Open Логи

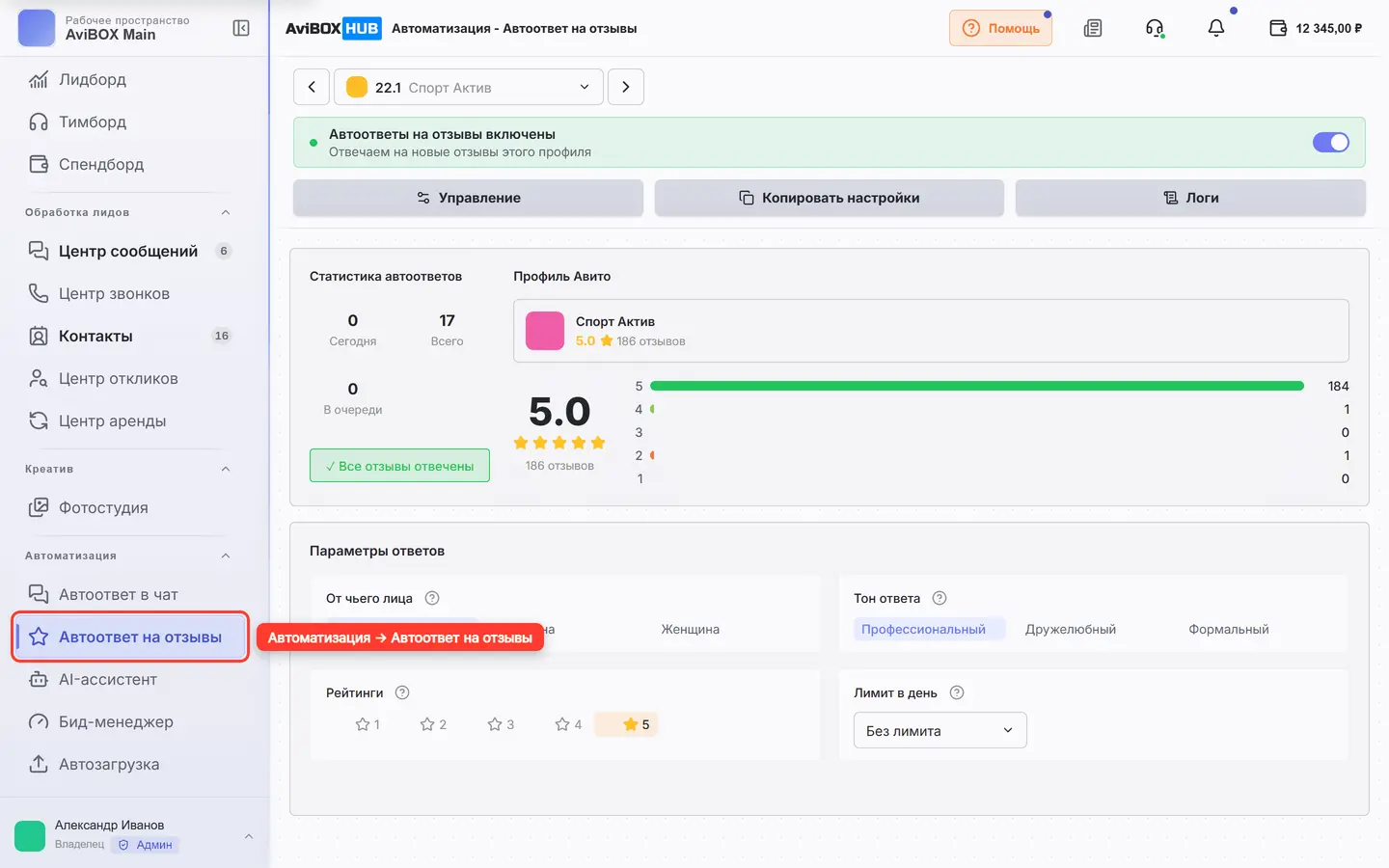coord(1190,198)
